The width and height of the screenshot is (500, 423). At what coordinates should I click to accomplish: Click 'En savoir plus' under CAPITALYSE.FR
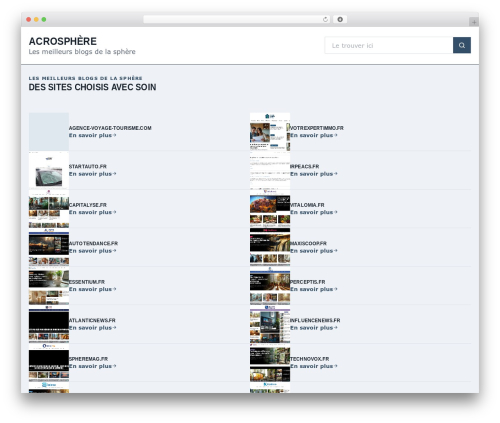(x=92, y=212)
